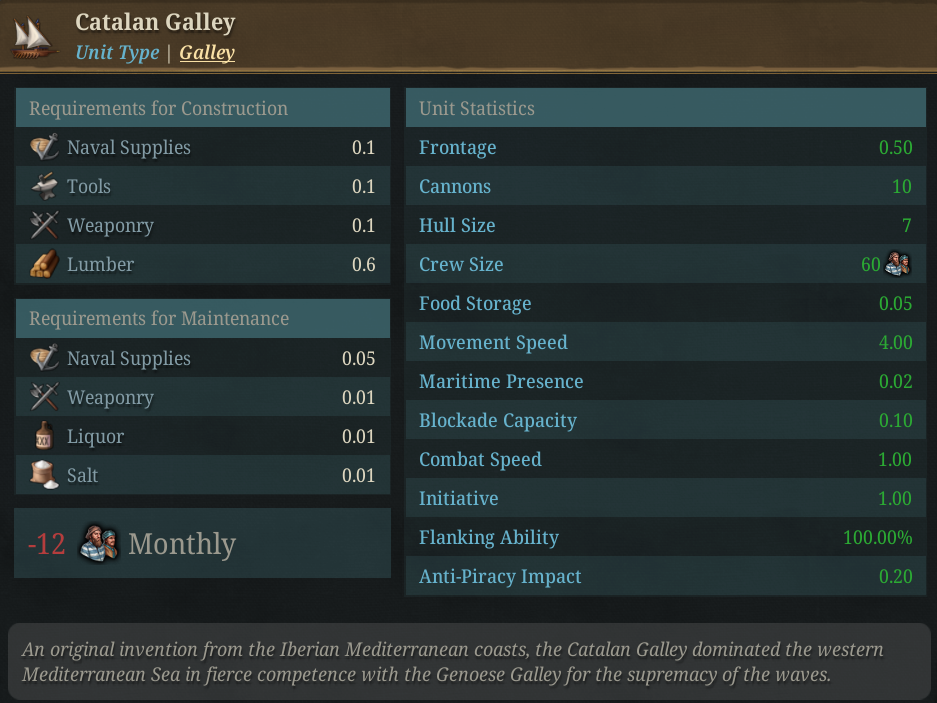Click the Lumber logs icon
The height and width of the screenshot is (703, 937).
[x=44, y=265]
